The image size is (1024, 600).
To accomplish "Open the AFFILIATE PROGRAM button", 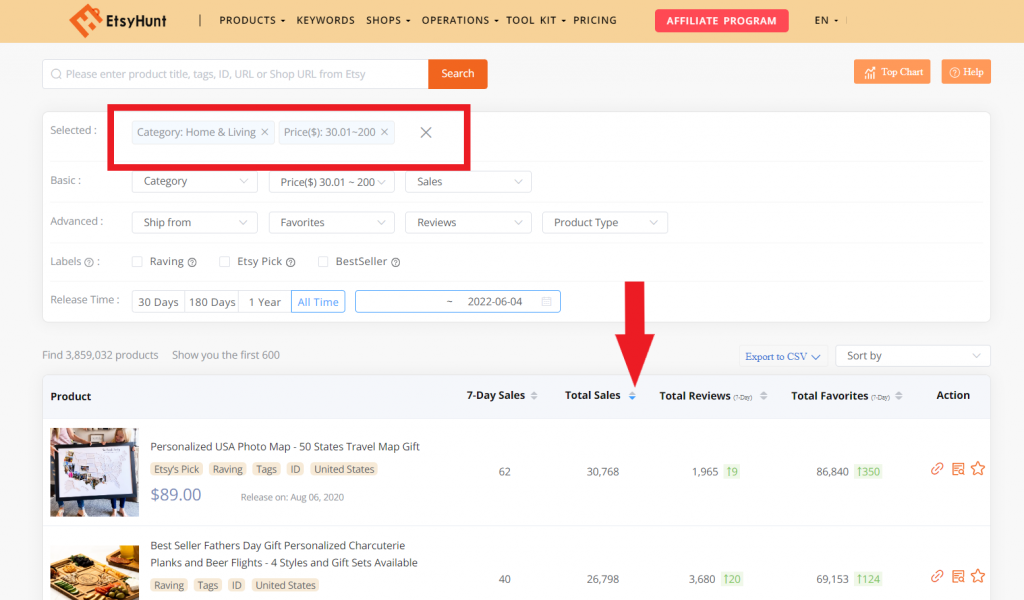I will click(721, 20).
